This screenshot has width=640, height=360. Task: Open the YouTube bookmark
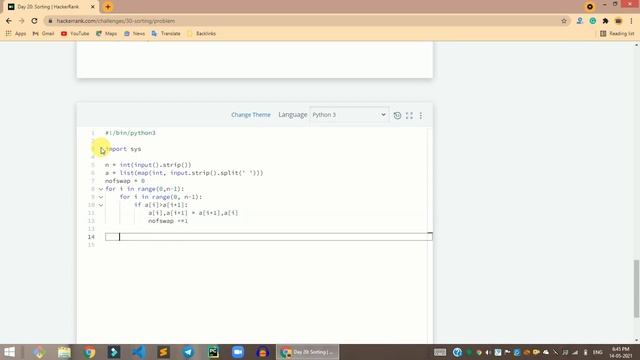(x=75, y=33)
